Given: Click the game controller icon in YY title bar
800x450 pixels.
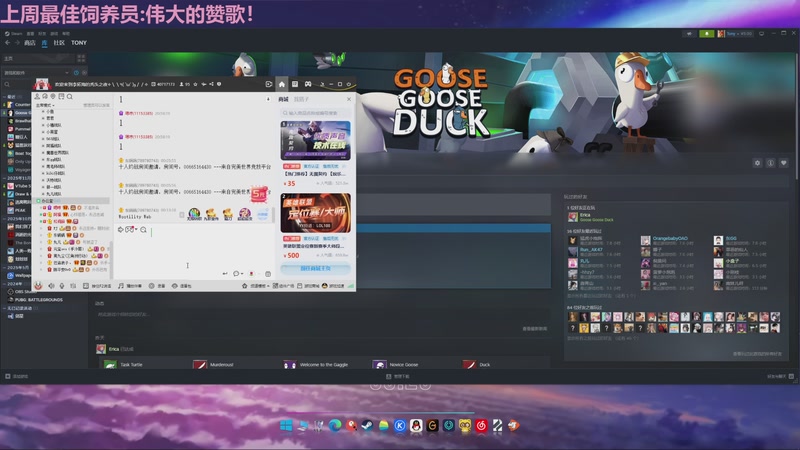Looking at the screenshot, I should [x=308, y=84].
